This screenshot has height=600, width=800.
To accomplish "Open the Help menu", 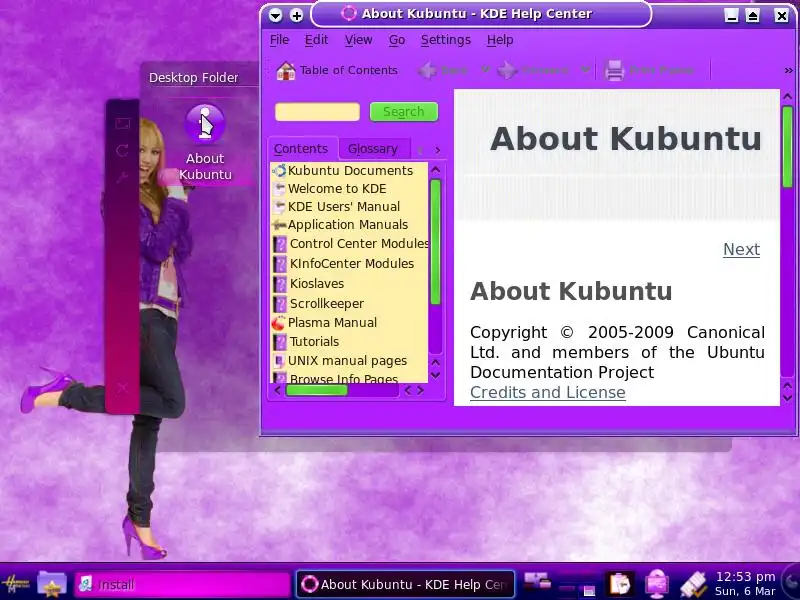I will tap(500, 40).
